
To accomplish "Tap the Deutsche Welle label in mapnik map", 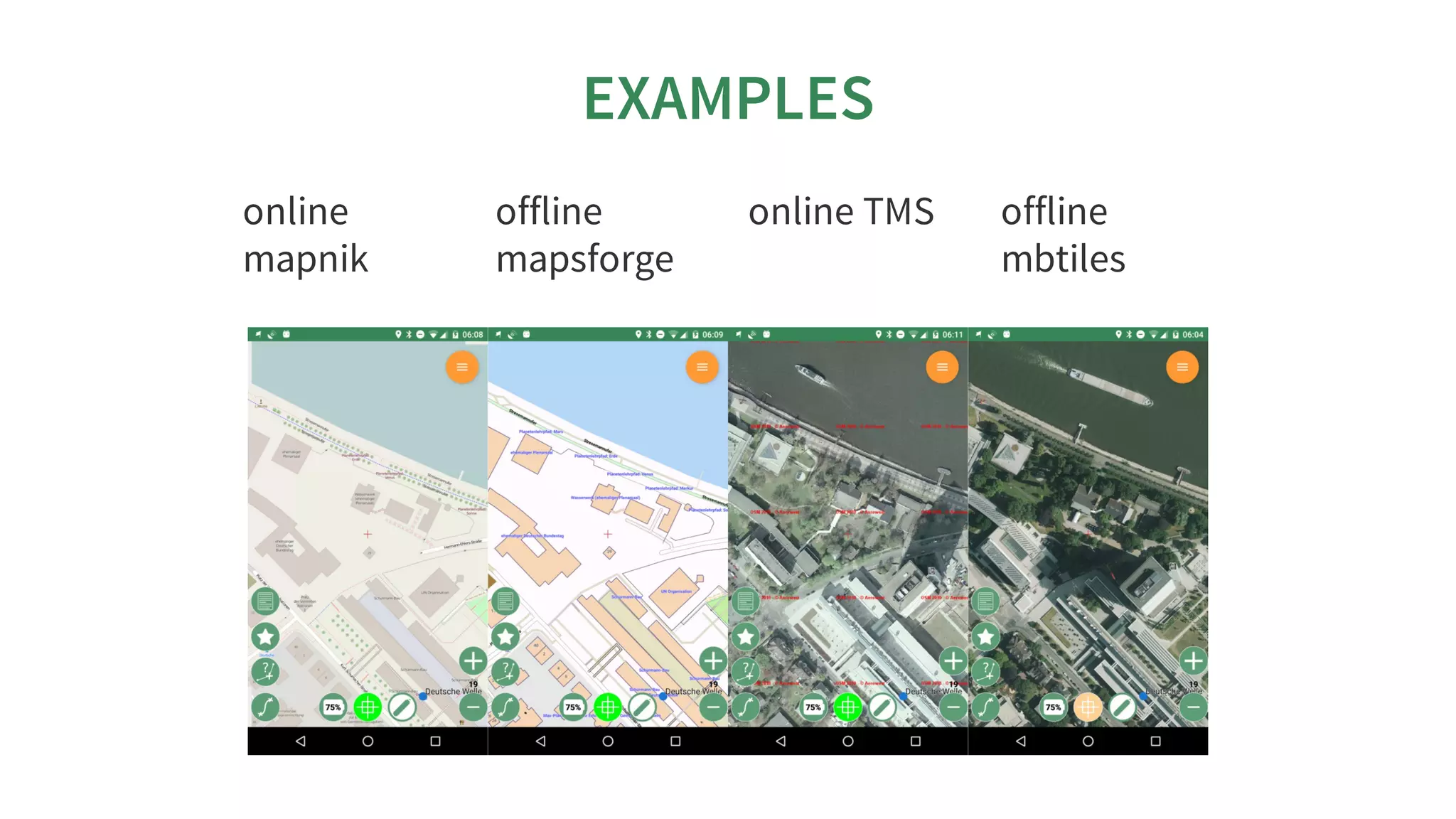I will pyautogui.click(x=453, y=691).
